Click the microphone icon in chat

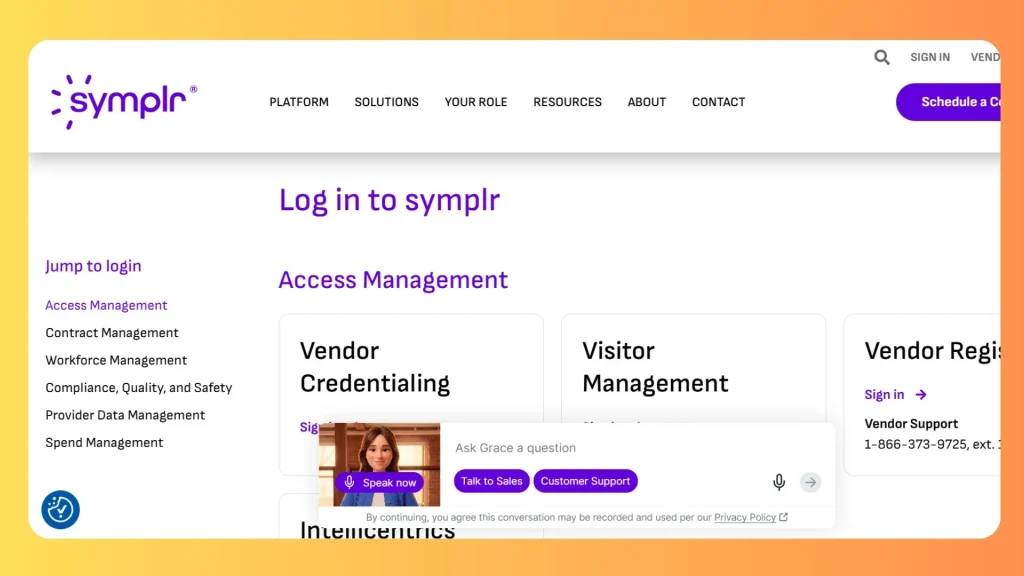[x=778, y=482]
